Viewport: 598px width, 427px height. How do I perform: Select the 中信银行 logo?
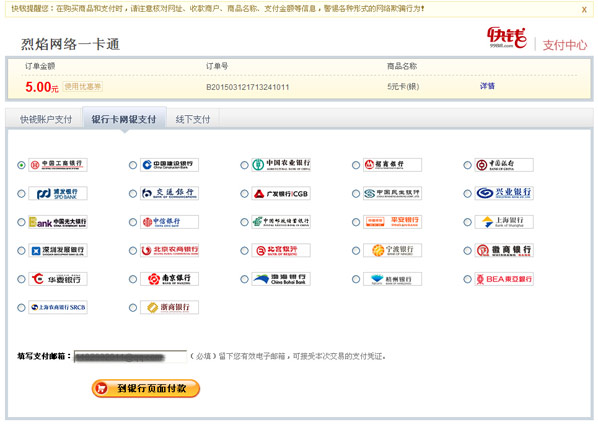169,222
